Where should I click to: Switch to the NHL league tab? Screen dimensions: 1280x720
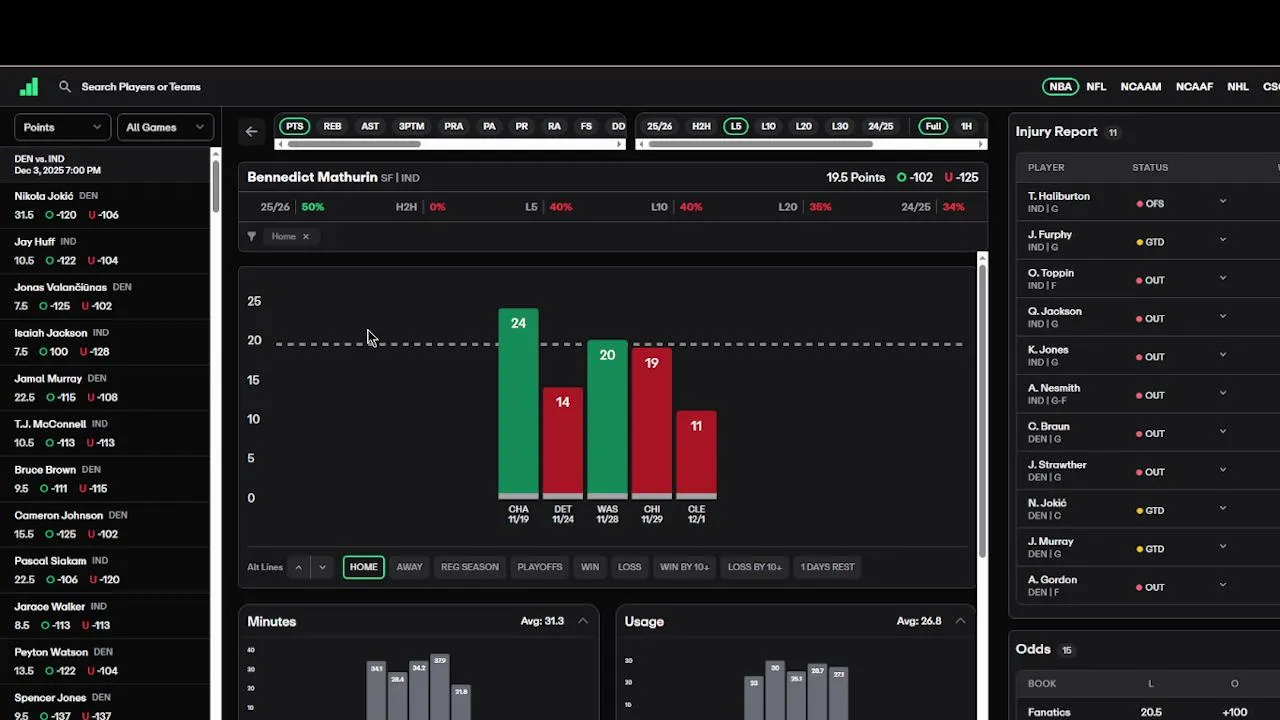pos(1238,87)
